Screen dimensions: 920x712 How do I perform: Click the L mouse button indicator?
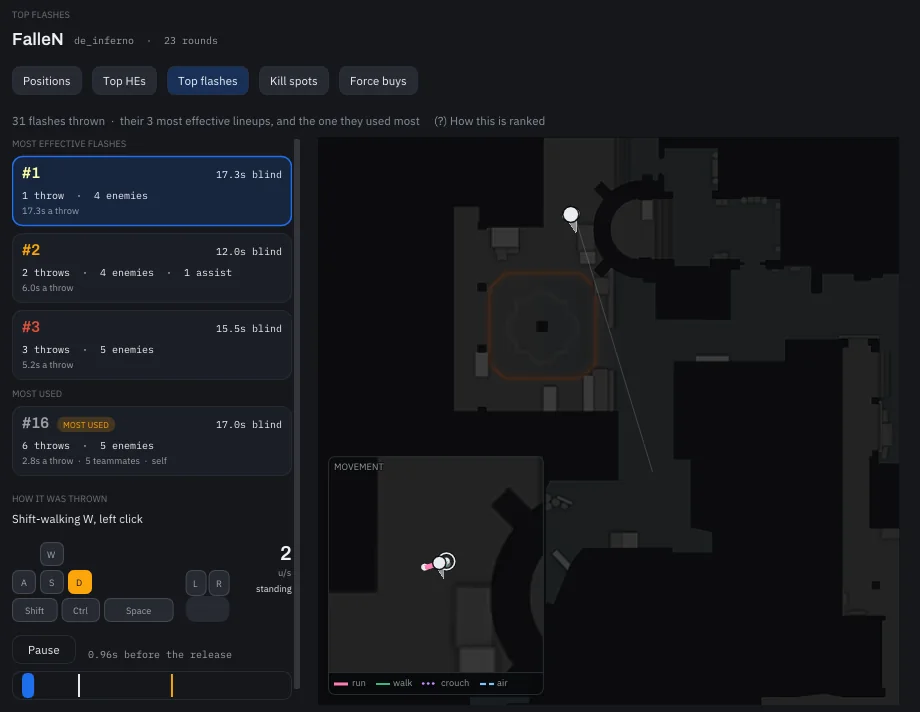coord(195,583)
